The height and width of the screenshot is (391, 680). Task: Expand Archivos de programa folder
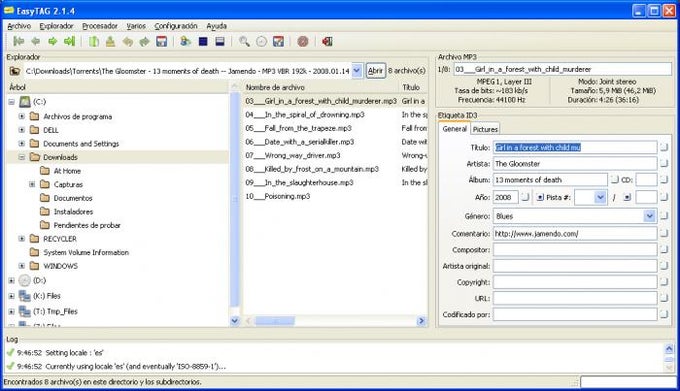22,116
